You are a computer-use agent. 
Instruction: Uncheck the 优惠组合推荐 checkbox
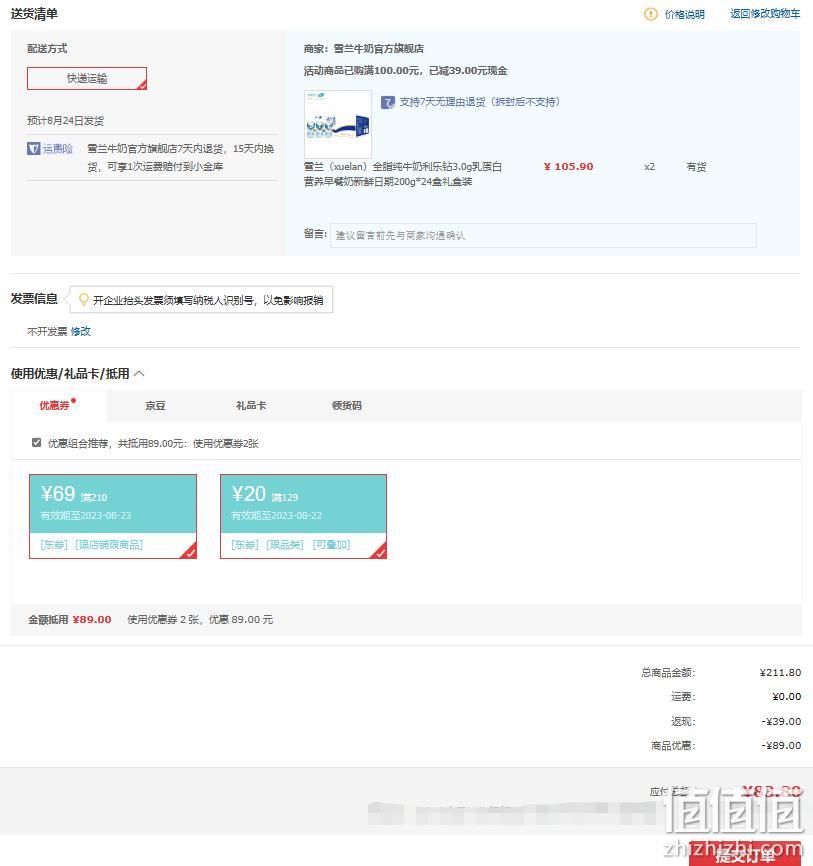(x=36, y=443)
